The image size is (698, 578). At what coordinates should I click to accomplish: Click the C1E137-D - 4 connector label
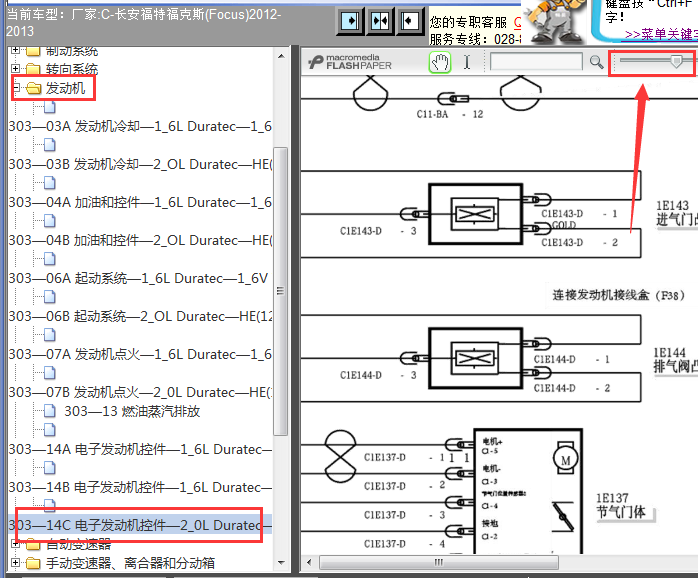pos(404,544)
